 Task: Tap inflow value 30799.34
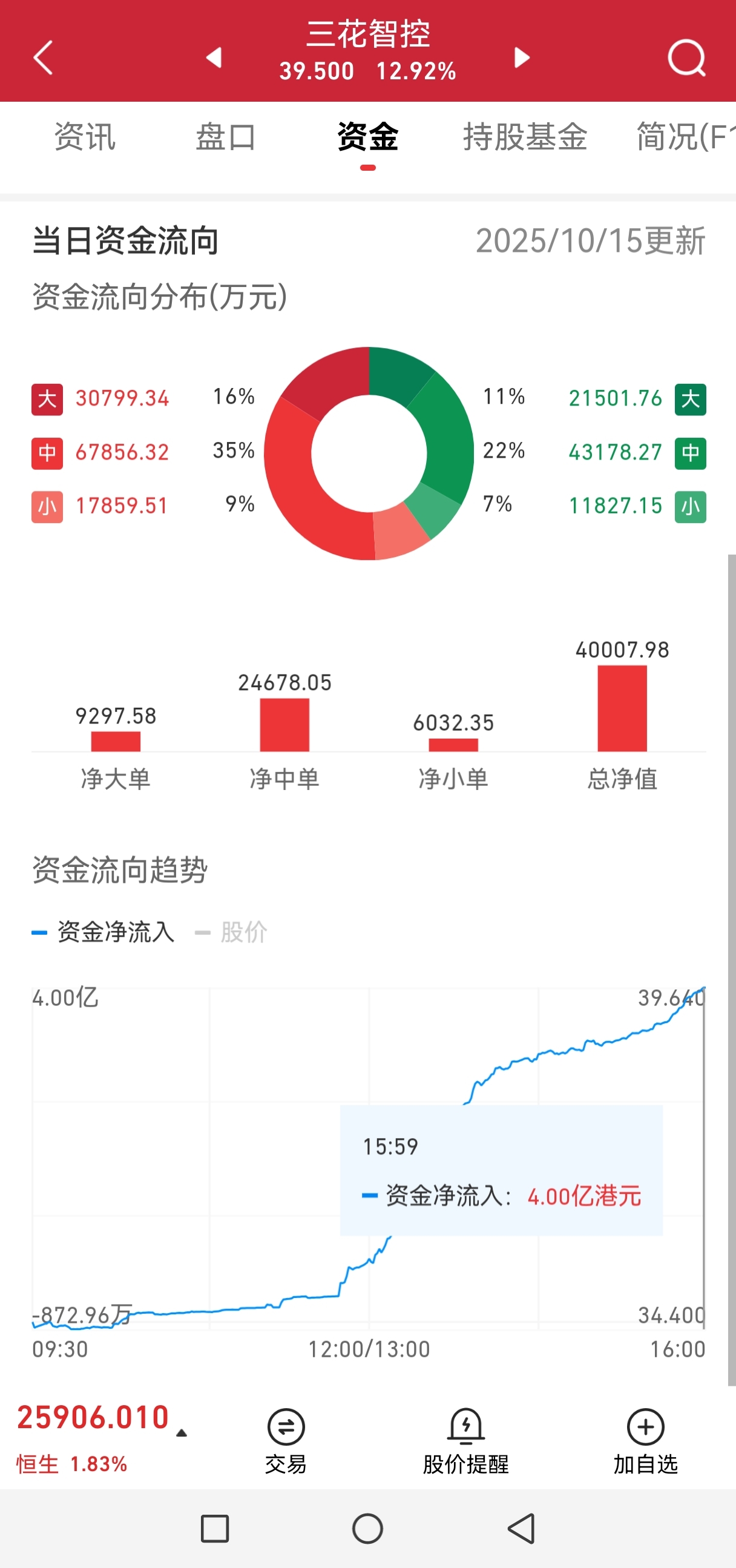(x=122, y=398)
